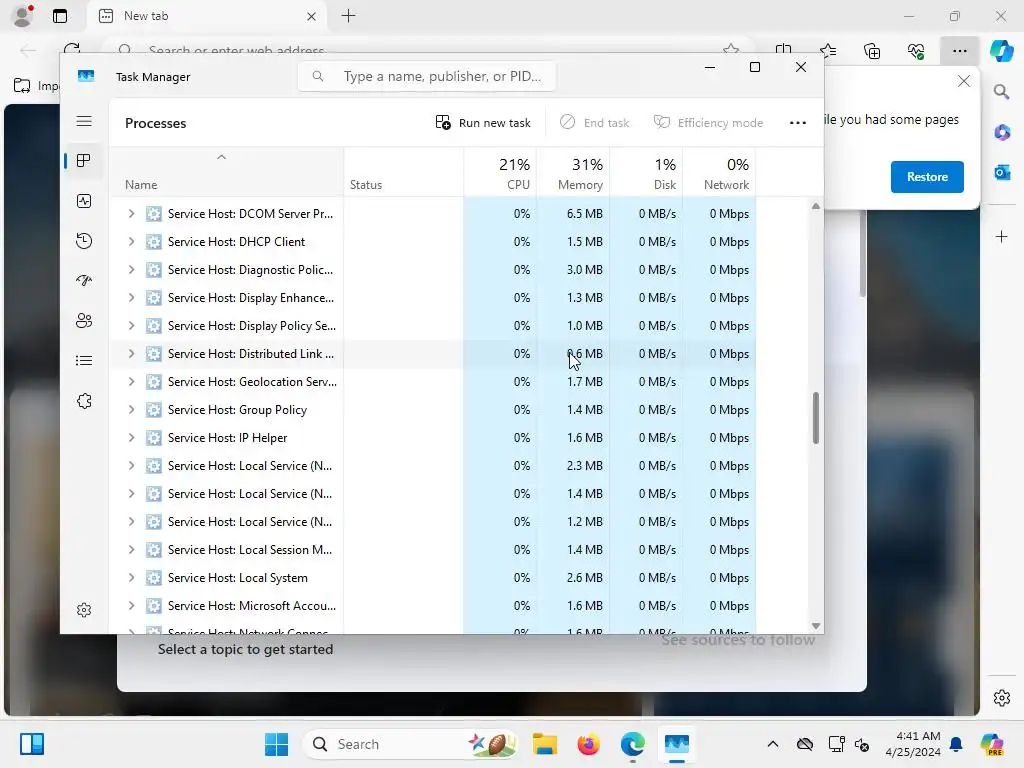This screenshot has width=1024, height=768.
Task: Open Task Manager settings gear
Action: coord(84,610)
